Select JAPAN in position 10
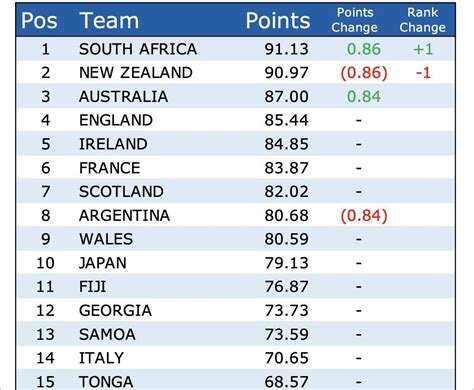474x390 pixels. (x=103, y=263)
